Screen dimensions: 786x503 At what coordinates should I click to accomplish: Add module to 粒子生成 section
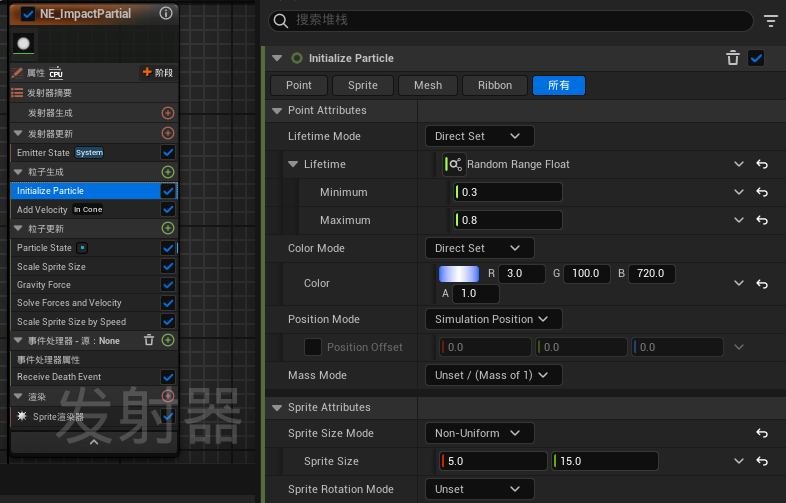click(168, 172)
